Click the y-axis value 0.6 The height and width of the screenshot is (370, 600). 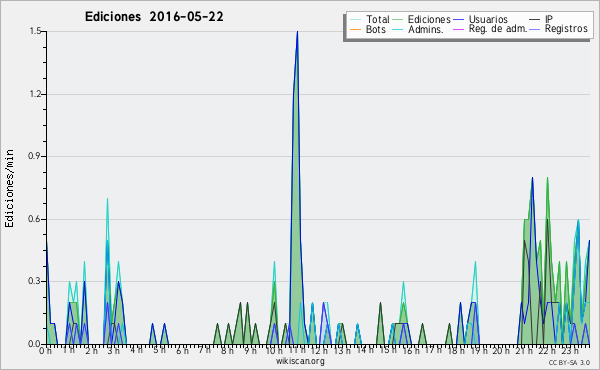coord(34,219)
